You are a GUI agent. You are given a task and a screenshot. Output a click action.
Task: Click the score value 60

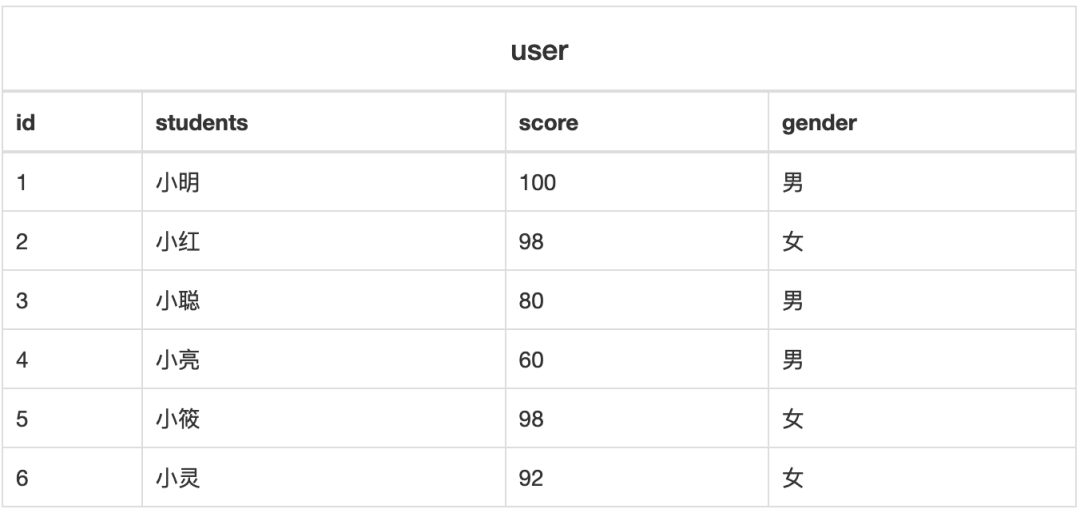click(531, 360)
